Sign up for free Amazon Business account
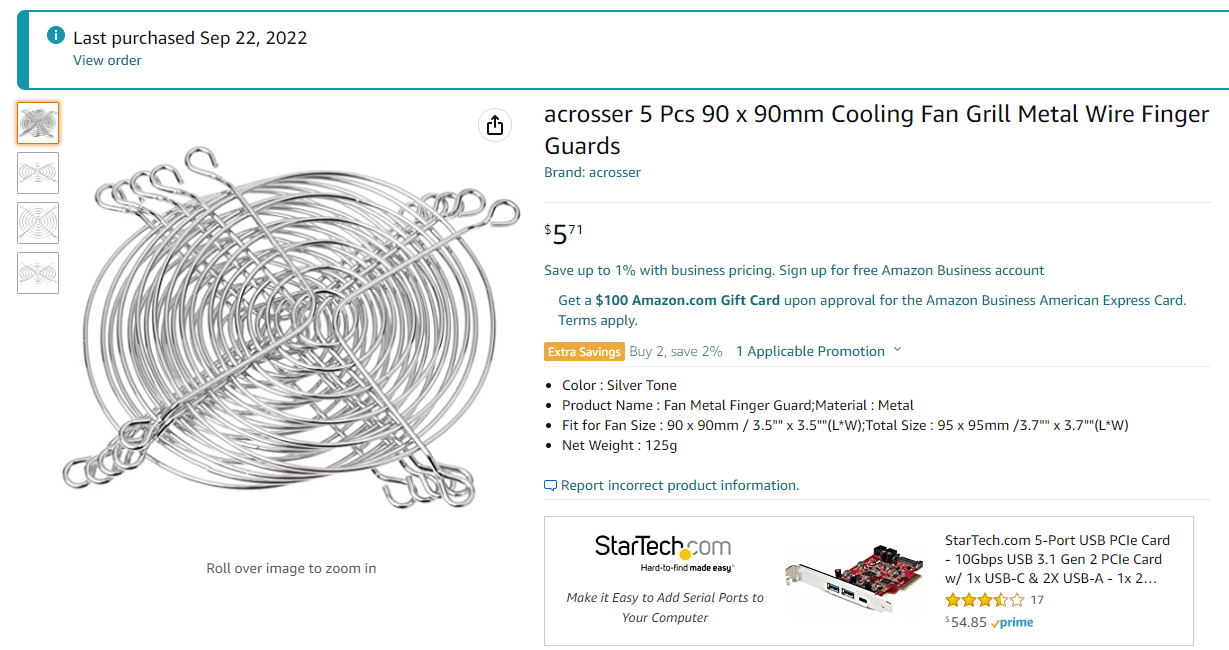 tap(911, 270)
